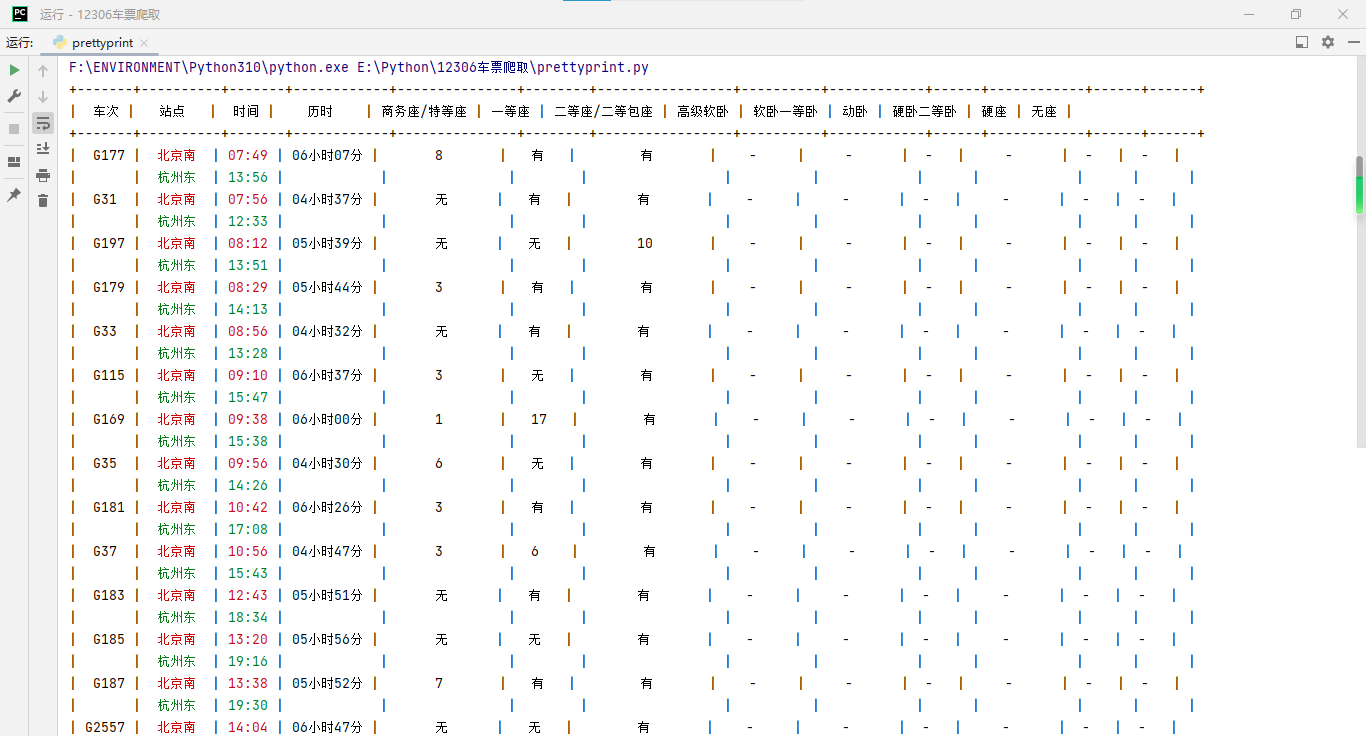This screenshot has width=1366, height=736.
Task: Click the Python icon on prettyprint tab
Action: [60, 43]
